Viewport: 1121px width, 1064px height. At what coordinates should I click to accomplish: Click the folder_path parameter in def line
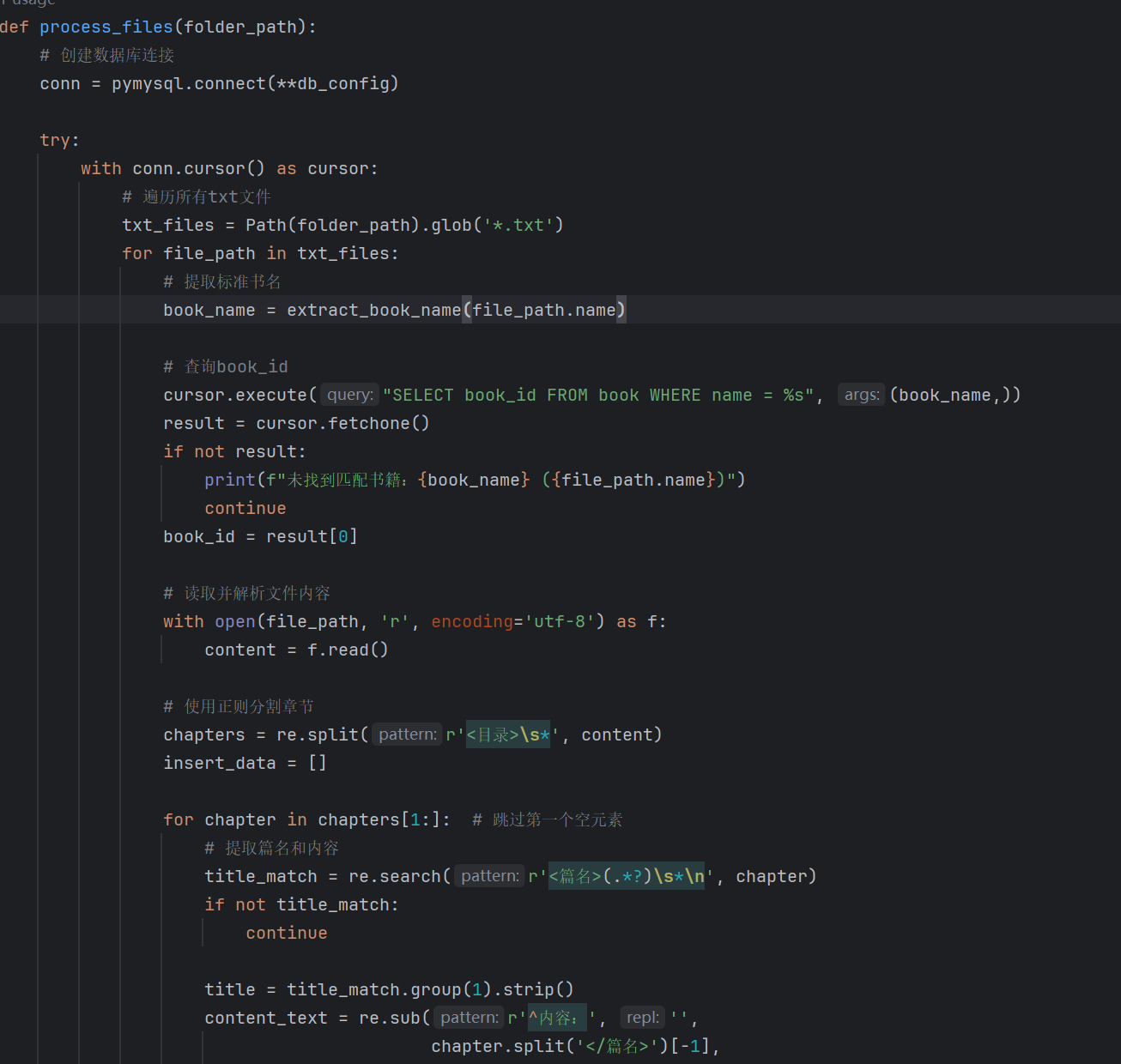pyautogui.click(x=239, y=27)
